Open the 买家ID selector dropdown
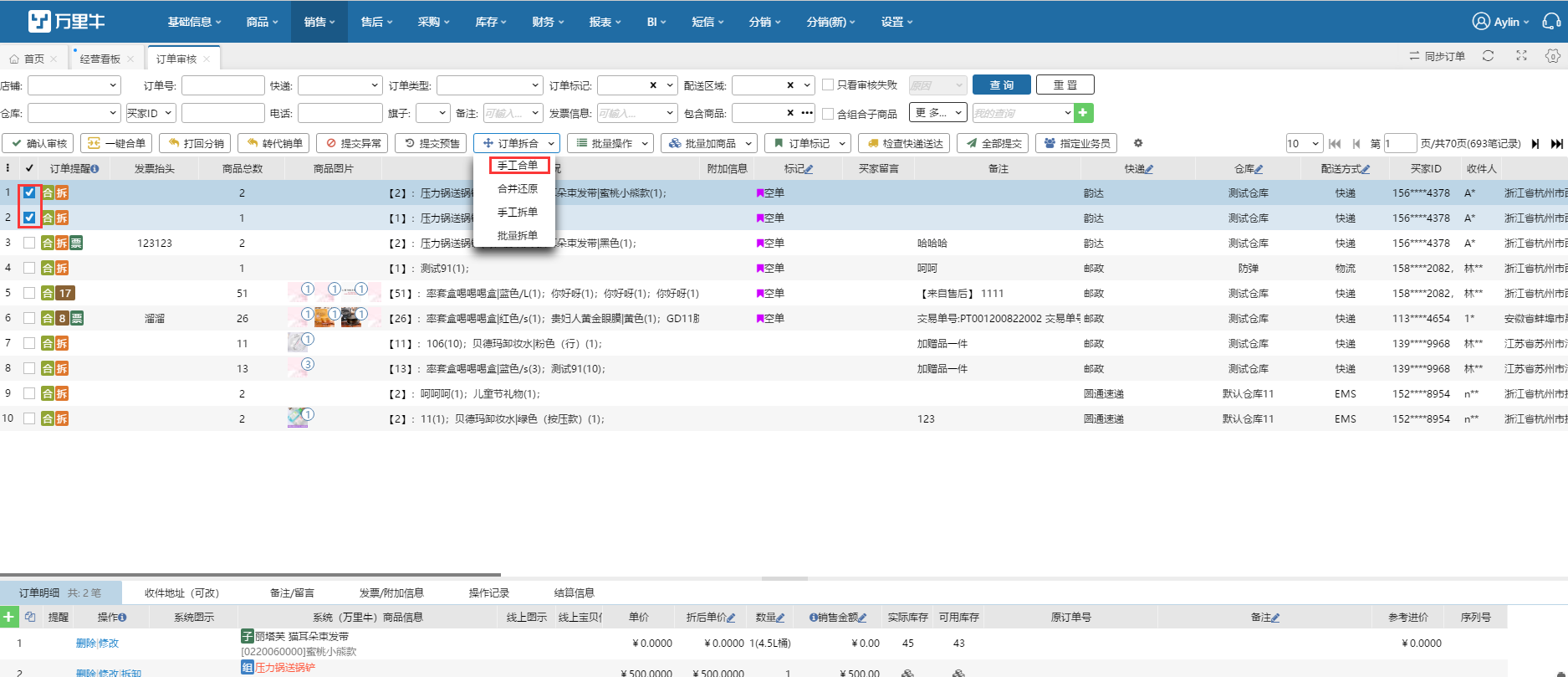The width and height of the screenshot is (1568, 677). pos(151,113)
